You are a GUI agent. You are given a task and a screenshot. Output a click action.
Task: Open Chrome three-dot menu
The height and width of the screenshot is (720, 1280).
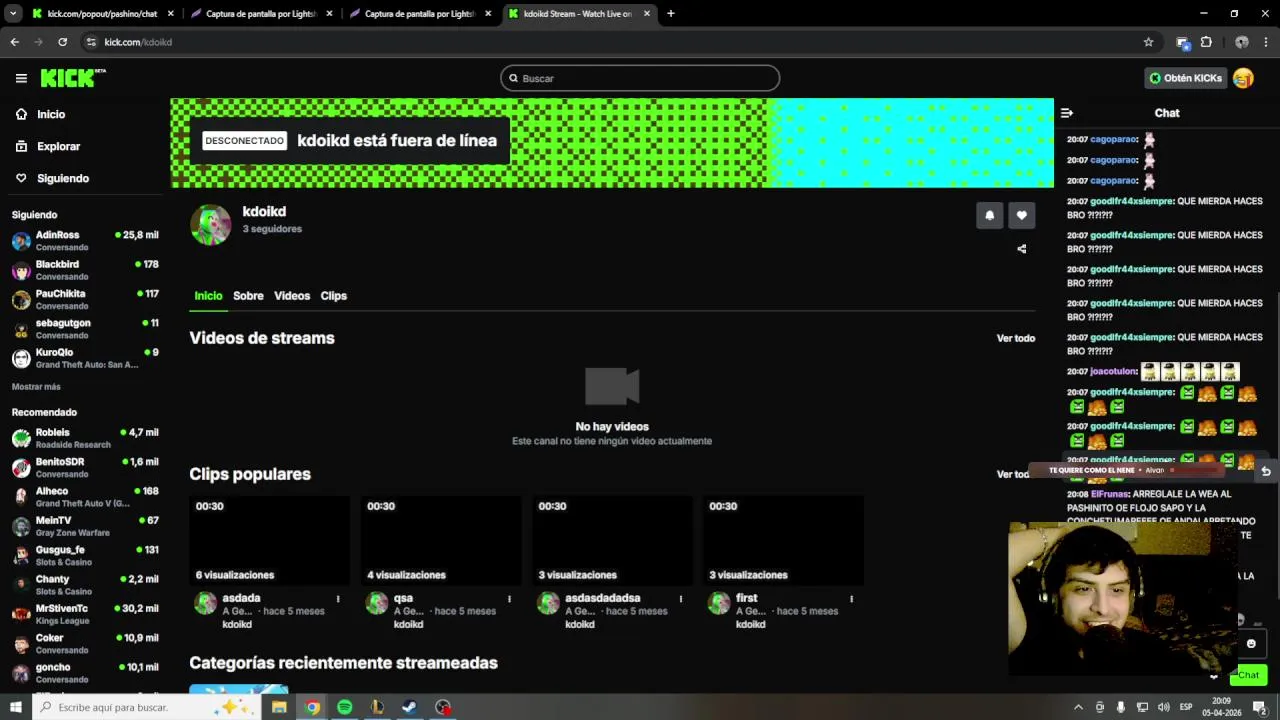(1266, 42)
